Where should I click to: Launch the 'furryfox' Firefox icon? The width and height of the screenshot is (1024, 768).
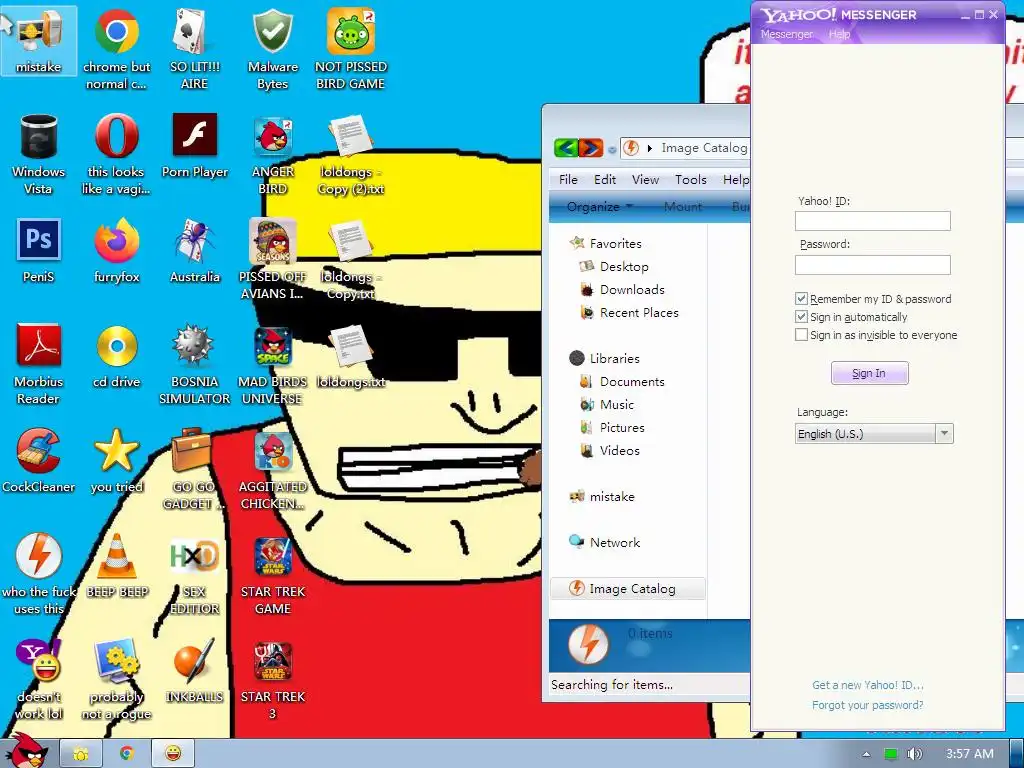pos(116,251)
